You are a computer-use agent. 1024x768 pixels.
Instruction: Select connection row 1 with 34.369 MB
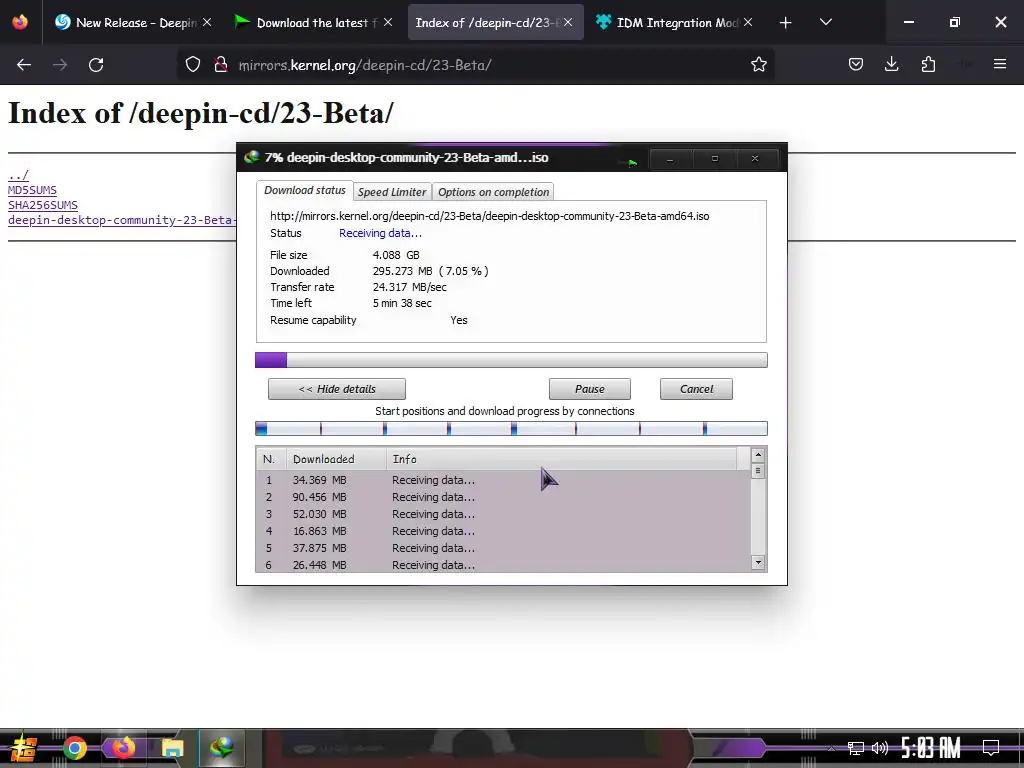click(503, 480)
